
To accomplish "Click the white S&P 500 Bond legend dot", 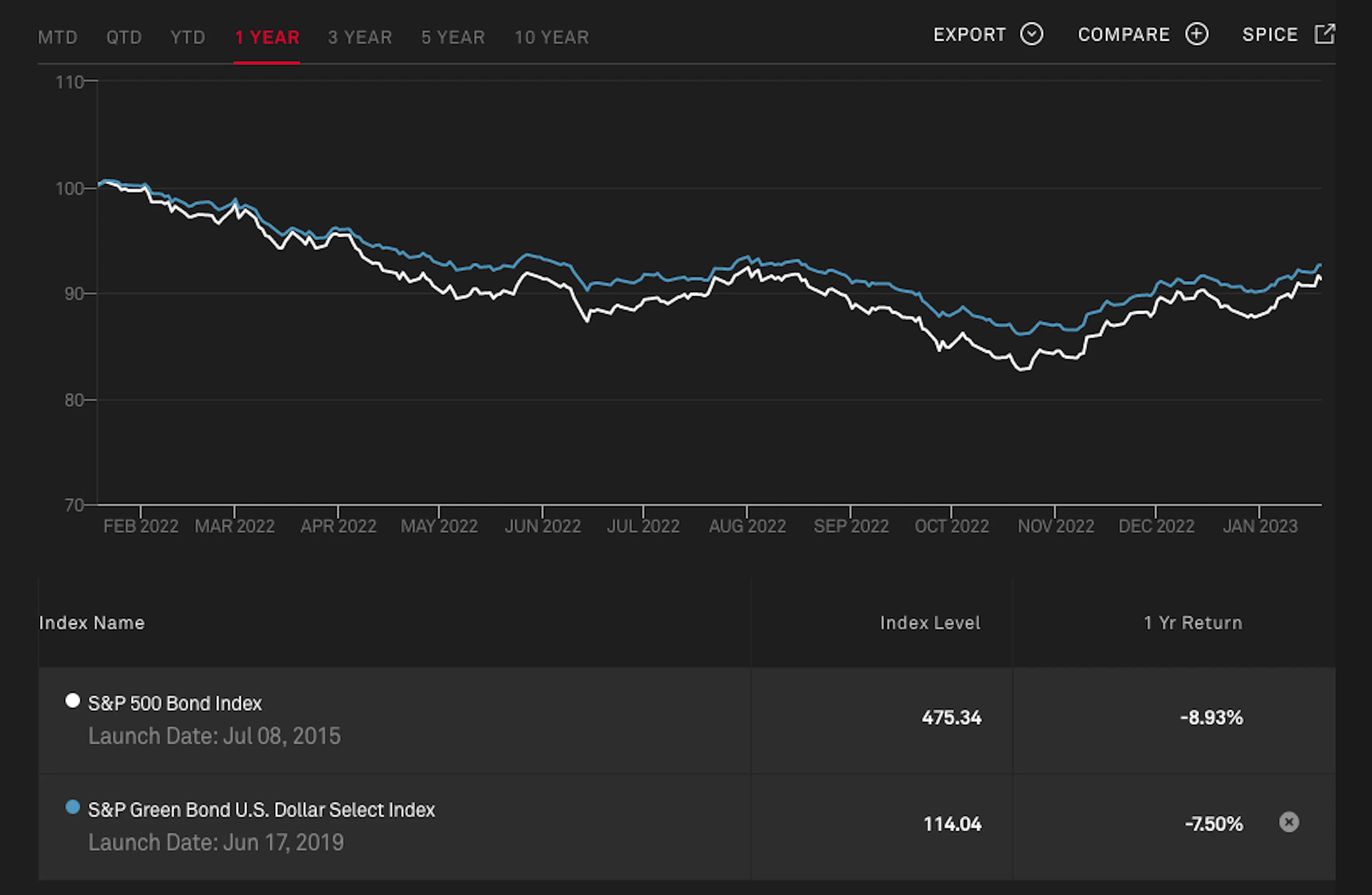I will 73,701.
